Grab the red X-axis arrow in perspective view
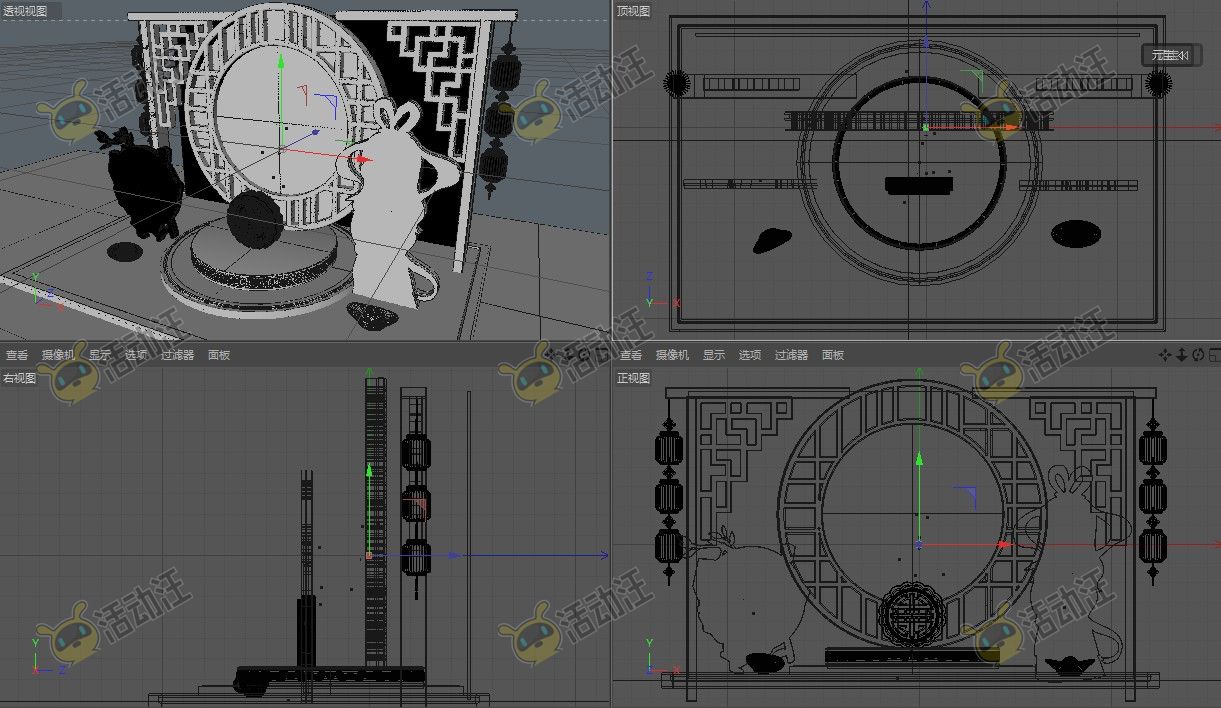1221x708 pixels. 361,159
